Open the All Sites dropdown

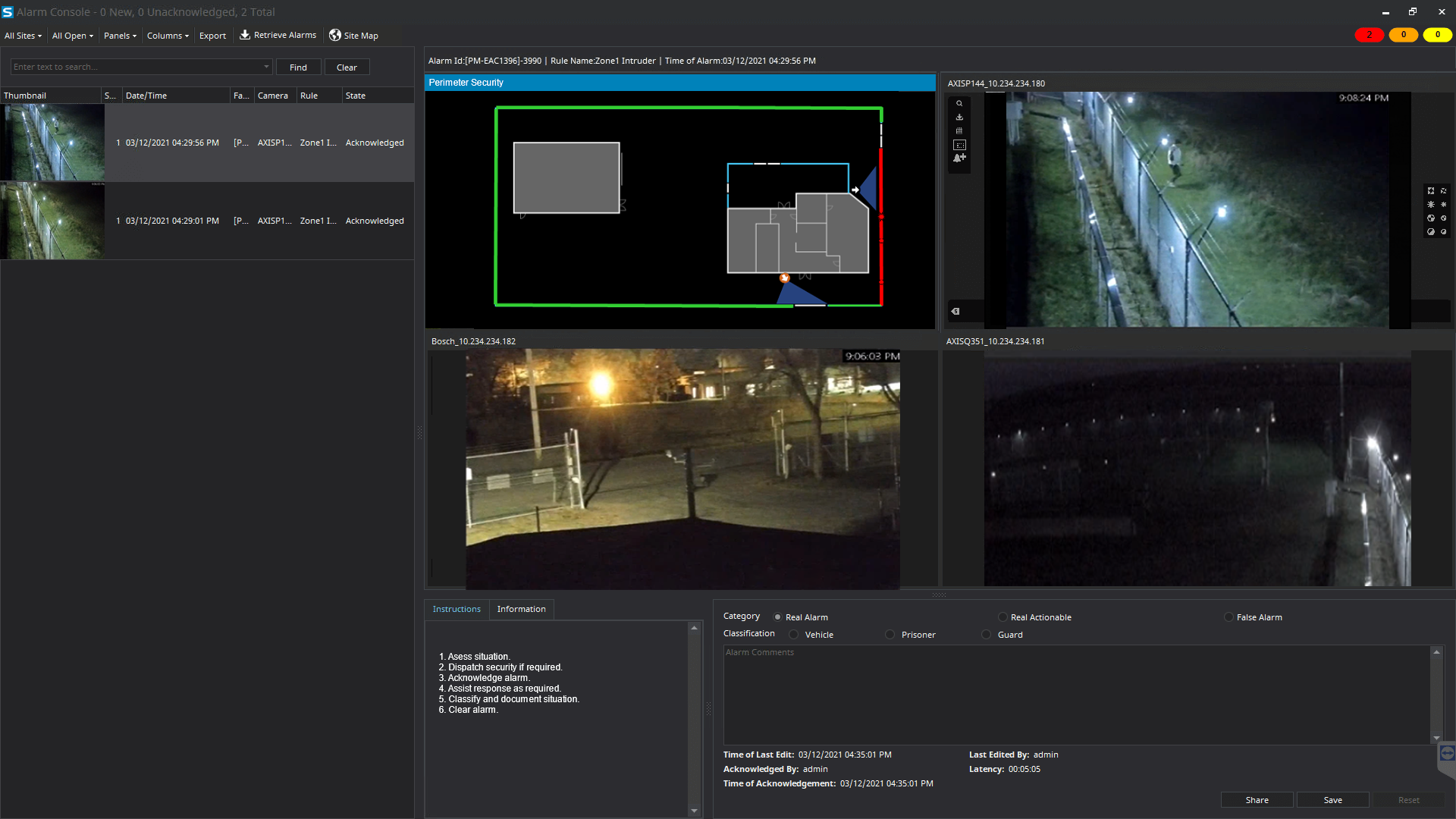22,35
